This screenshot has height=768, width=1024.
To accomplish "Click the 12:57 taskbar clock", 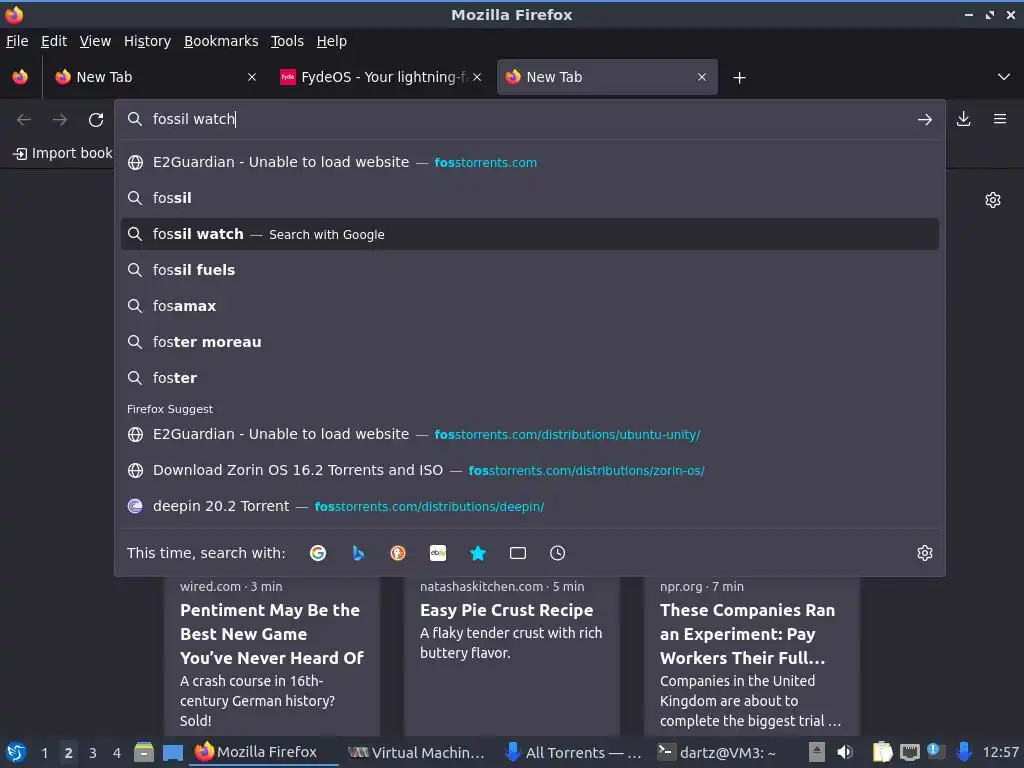I will 1000,752.
